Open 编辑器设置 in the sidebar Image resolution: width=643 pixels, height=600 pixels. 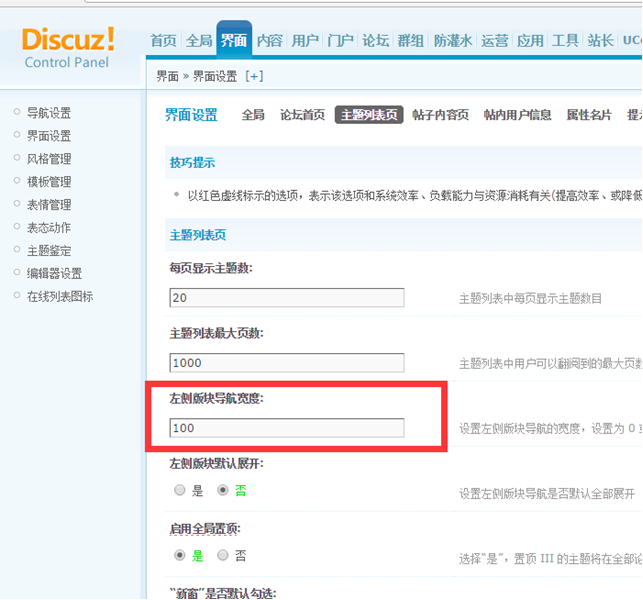coord(55,274)
